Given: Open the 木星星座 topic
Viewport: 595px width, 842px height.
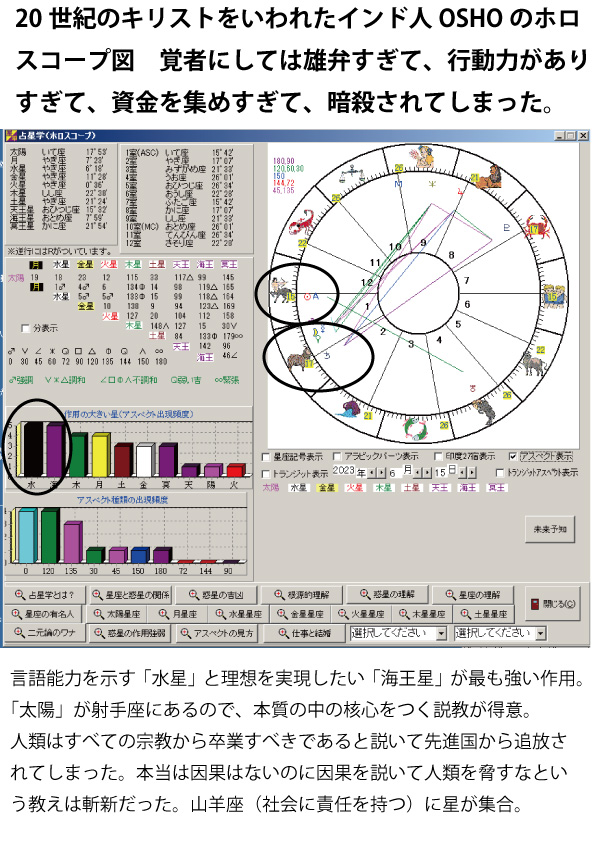Looking at the screenshot, I should tap(422, 614).
